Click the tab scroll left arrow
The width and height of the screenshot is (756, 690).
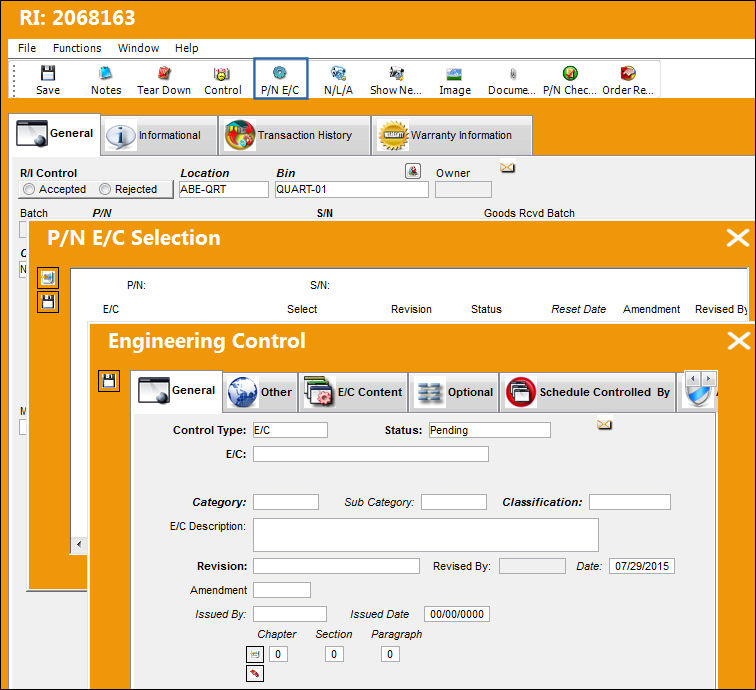click(x=693, y=379)
